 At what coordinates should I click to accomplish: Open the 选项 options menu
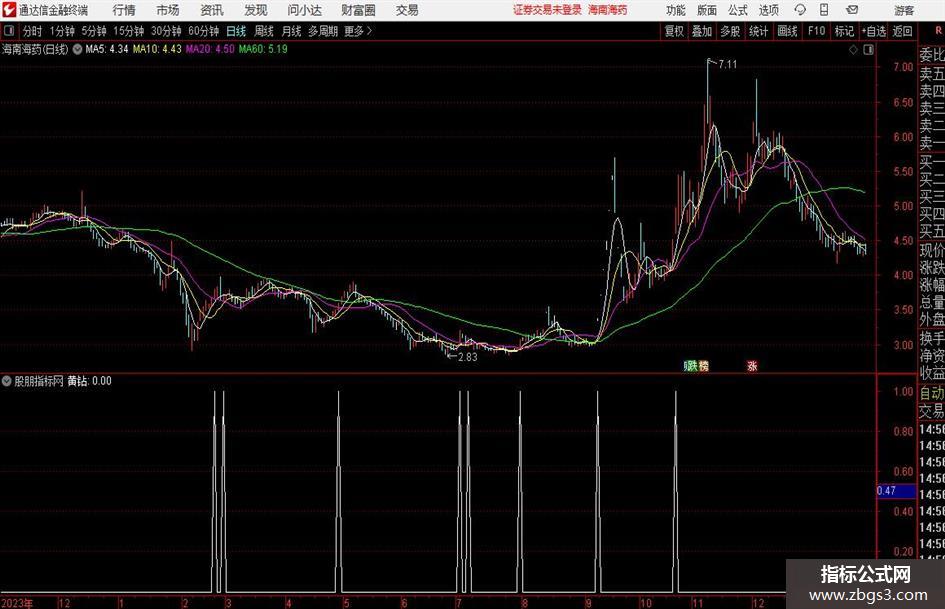769,10
